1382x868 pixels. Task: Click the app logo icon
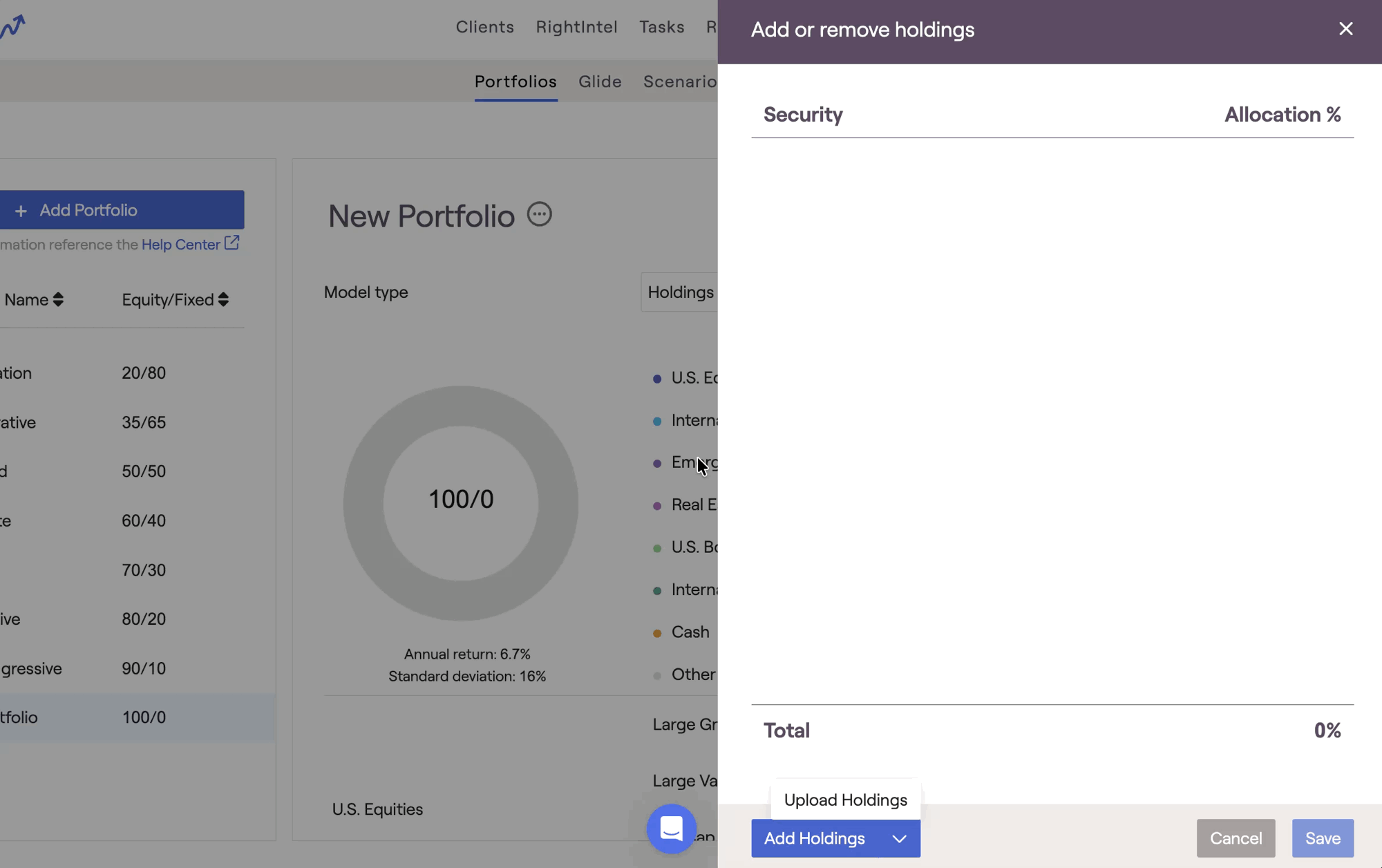coord(12,27)
